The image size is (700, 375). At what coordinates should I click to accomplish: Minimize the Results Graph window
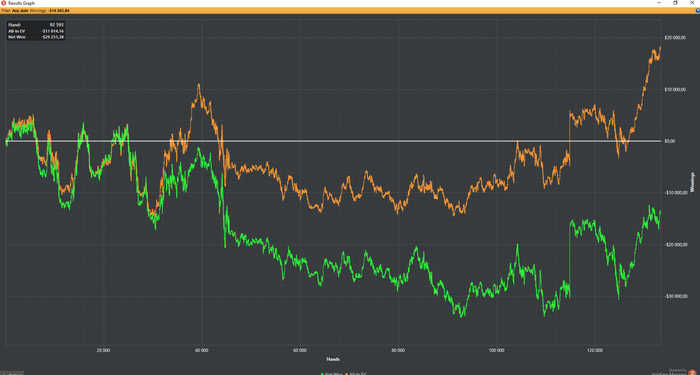pyautogui.click(x=659, y=3)
